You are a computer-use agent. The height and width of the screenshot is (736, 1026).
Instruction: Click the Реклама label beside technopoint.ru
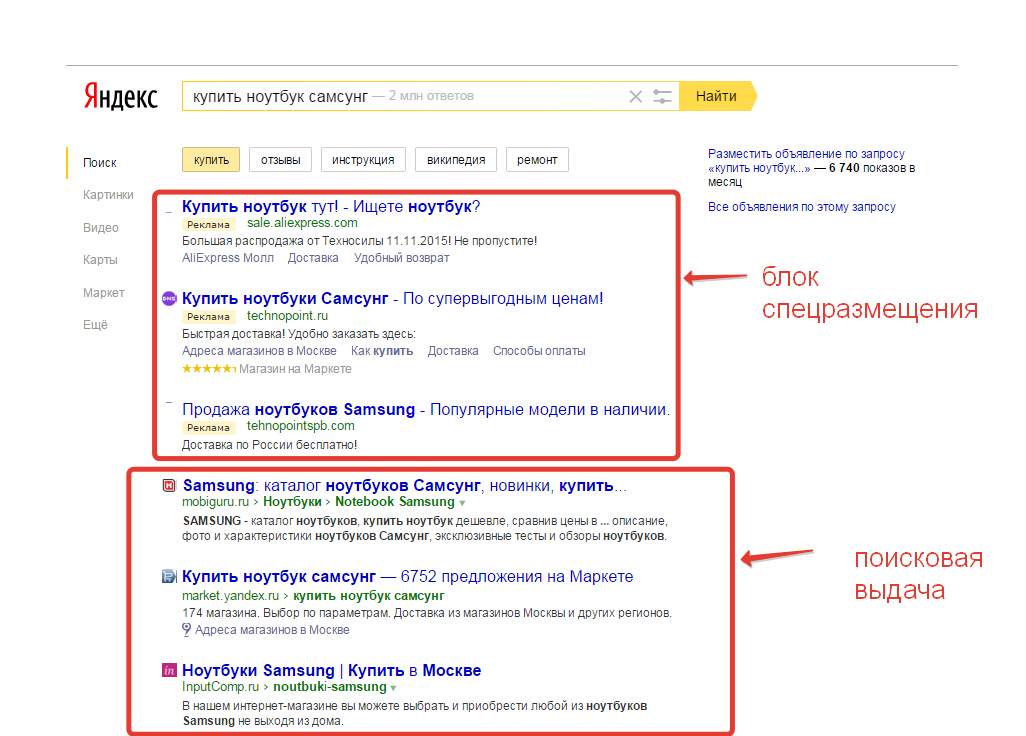click(208, 317)
